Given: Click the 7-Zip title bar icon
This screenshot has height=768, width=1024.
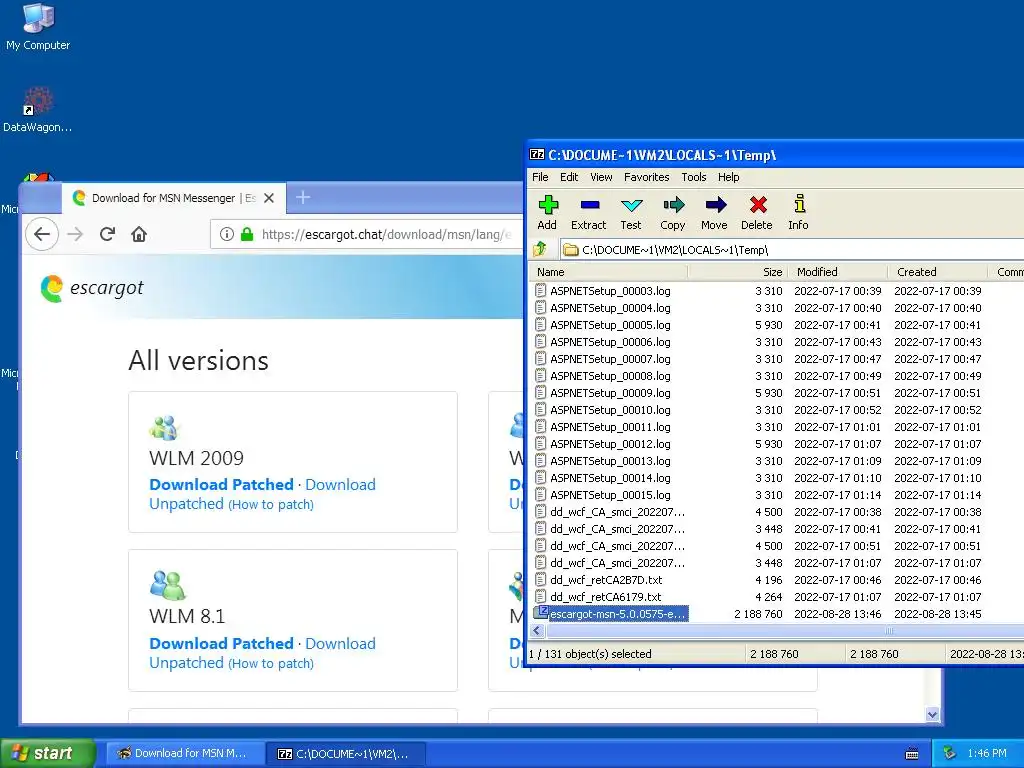Looking at the screenshot, I should [537, 155].
